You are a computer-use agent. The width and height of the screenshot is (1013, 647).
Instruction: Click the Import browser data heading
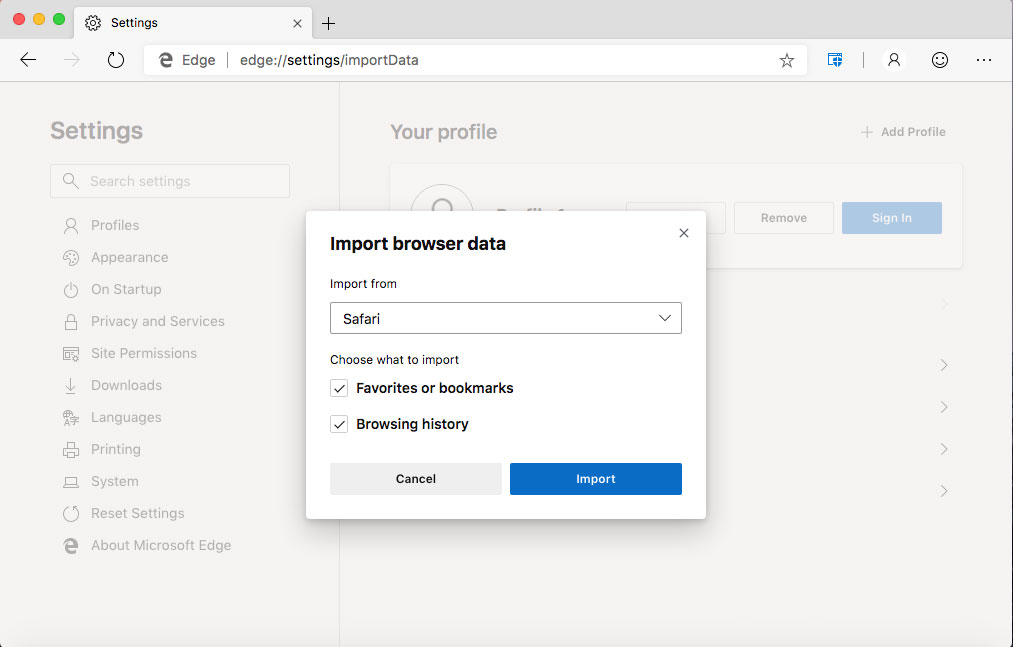coord(418,244)
